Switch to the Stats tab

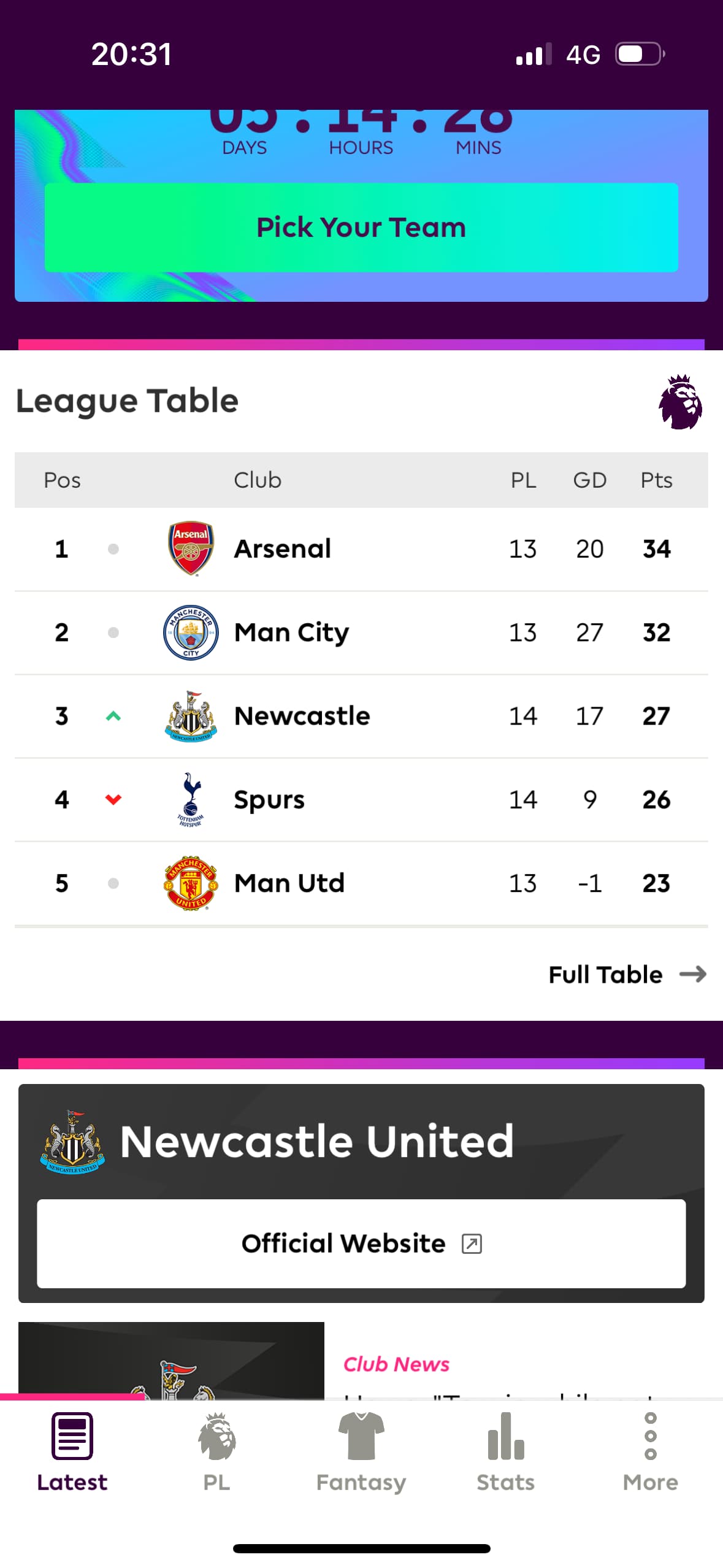(x=506, y=1452)
